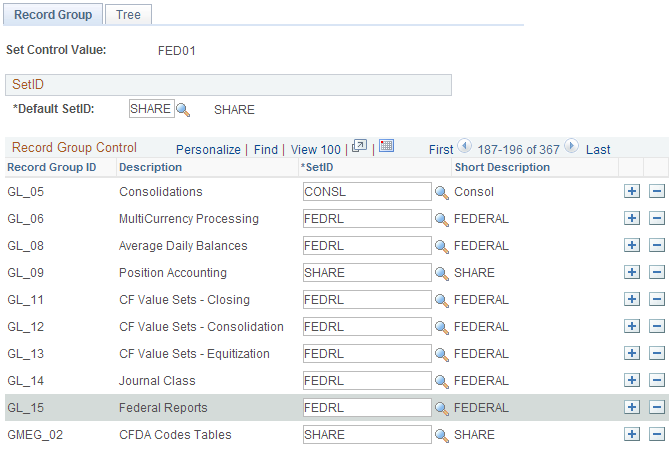This screenshot has width=671, height=452.
Task: Click the SetID field for GL_14 Journal Class
Action: (x=367, y=381)
